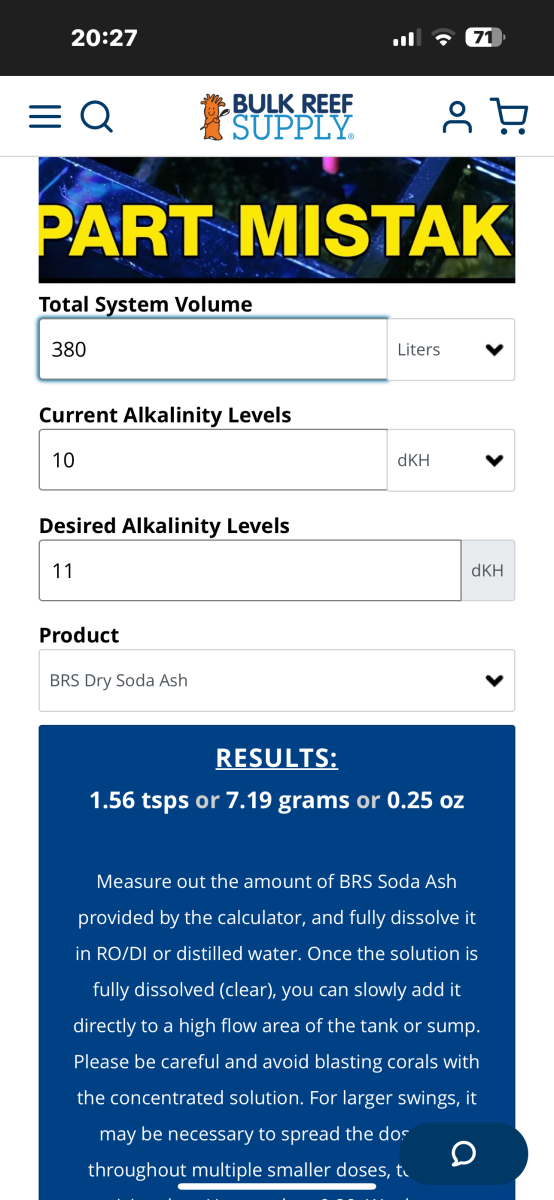Expand the Liters volume unit dropdown
This screenshot has width=554, height=1200.
click(x=451, y=350)
